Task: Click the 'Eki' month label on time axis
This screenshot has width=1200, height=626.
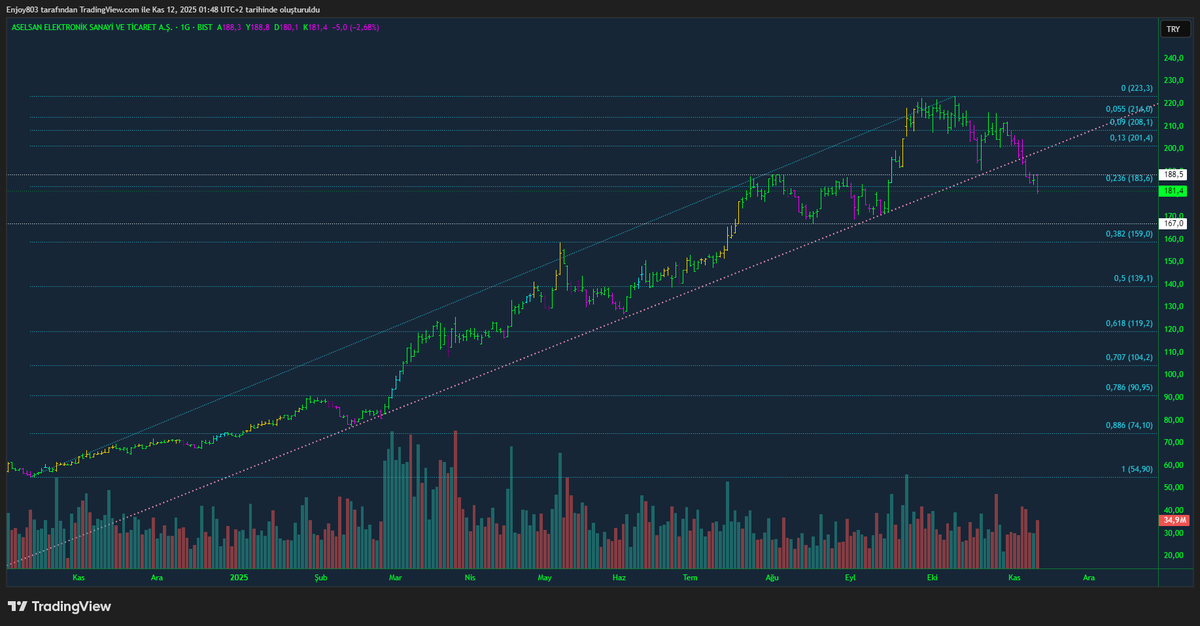Action: [932, 577]
